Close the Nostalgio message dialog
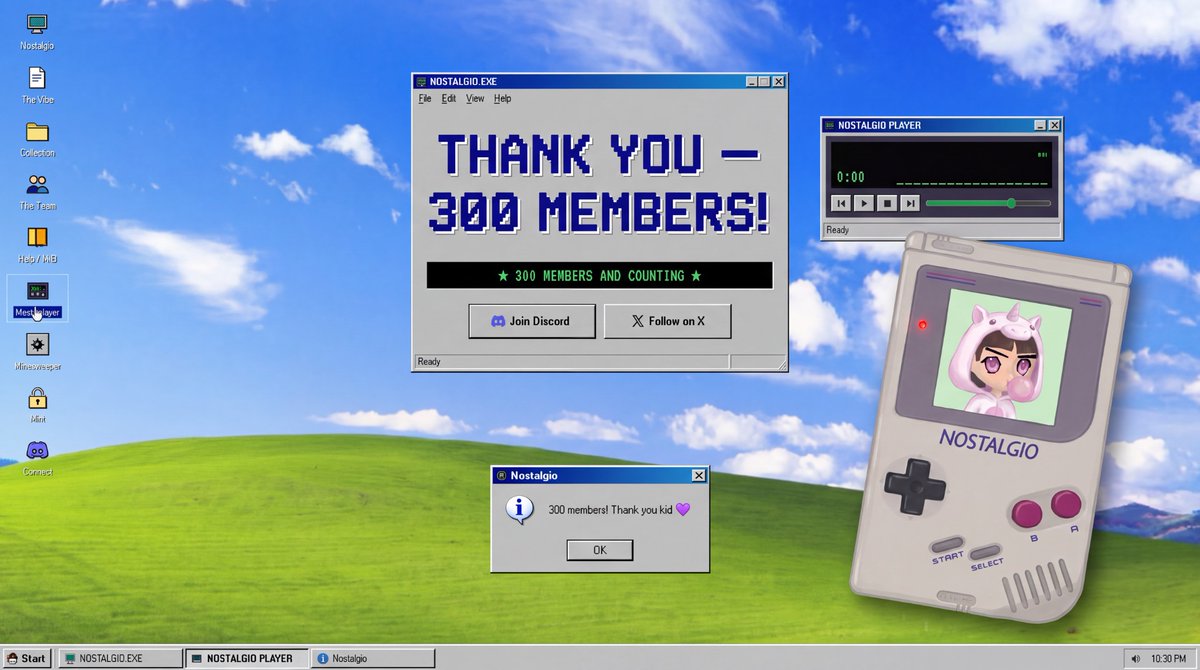The width and height of the screenshot is (1200, 670). (698, 476)
